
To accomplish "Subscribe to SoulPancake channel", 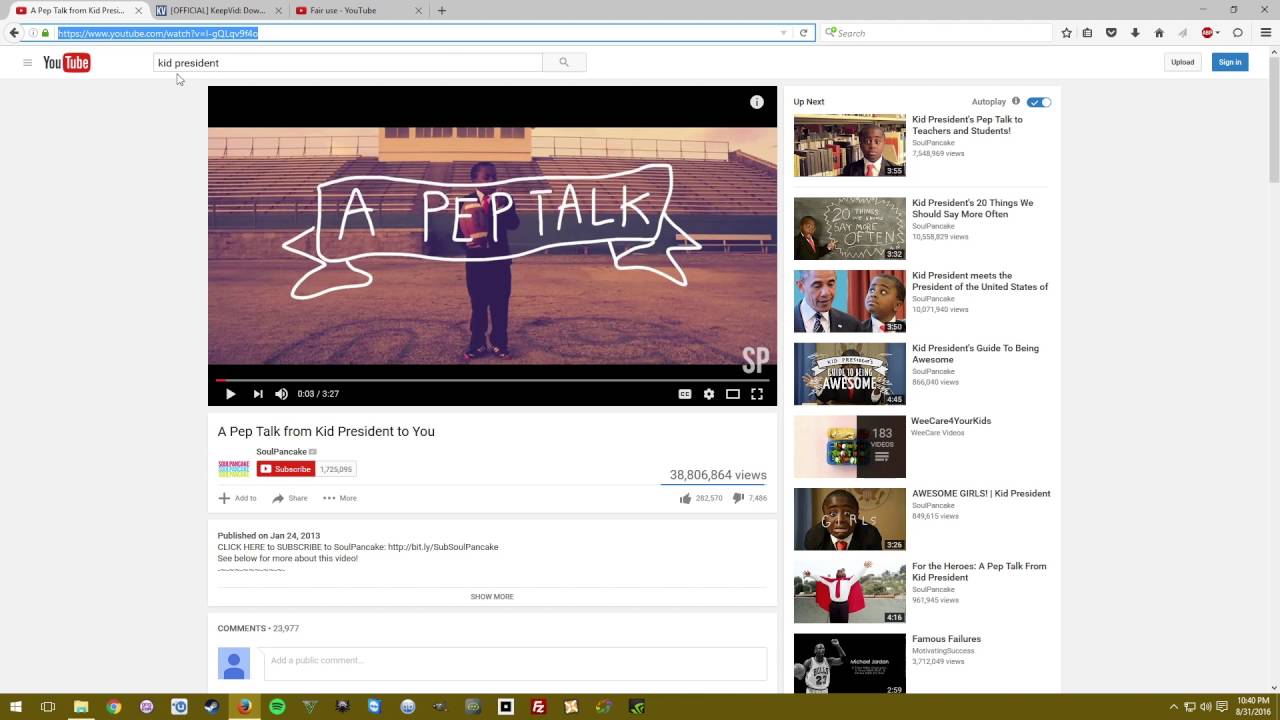I will [286, 469].
